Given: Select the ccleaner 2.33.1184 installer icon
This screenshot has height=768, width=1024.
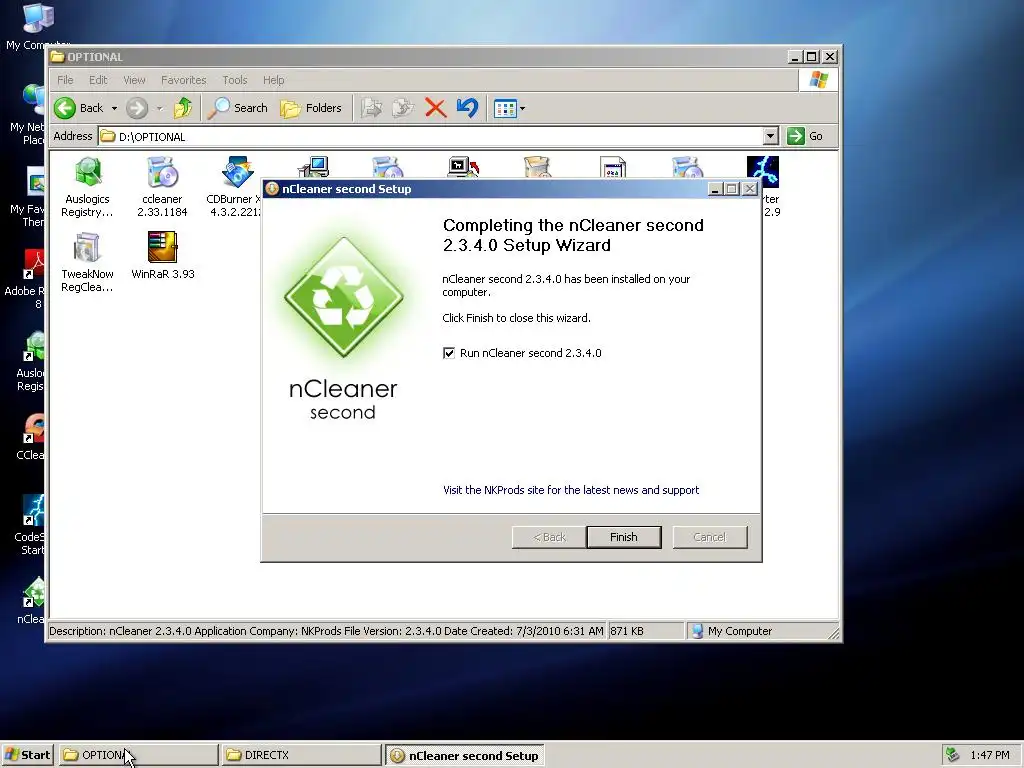Looking at the screenshot, I should pos(163,172).
